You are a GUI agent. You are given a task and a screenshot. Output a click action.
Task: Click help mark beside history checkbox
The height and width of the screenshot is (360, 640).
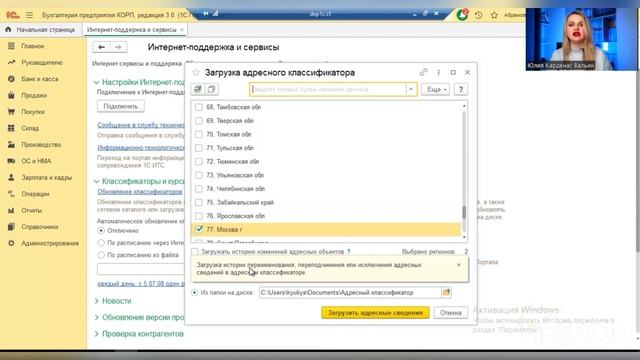[x=349, y=252]
